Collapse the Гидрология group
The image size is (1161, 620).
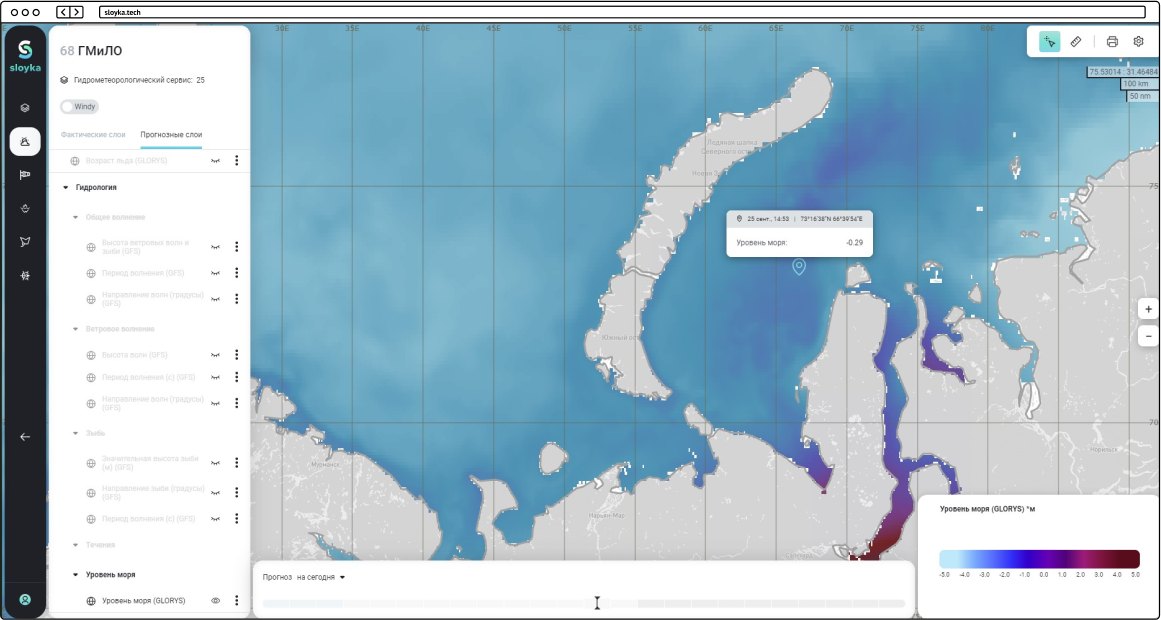coord(65,188)
